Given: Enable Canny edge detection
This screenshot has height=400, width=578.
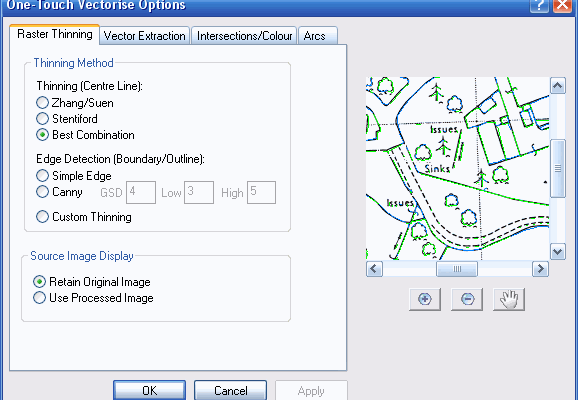Looking at the screenshot, I should [x=59, y=192].
